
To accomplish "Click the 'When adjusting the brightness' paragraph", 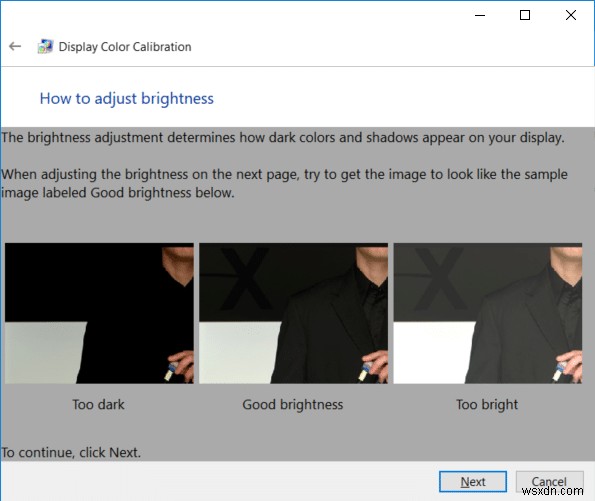I will [x=284, y=183].
